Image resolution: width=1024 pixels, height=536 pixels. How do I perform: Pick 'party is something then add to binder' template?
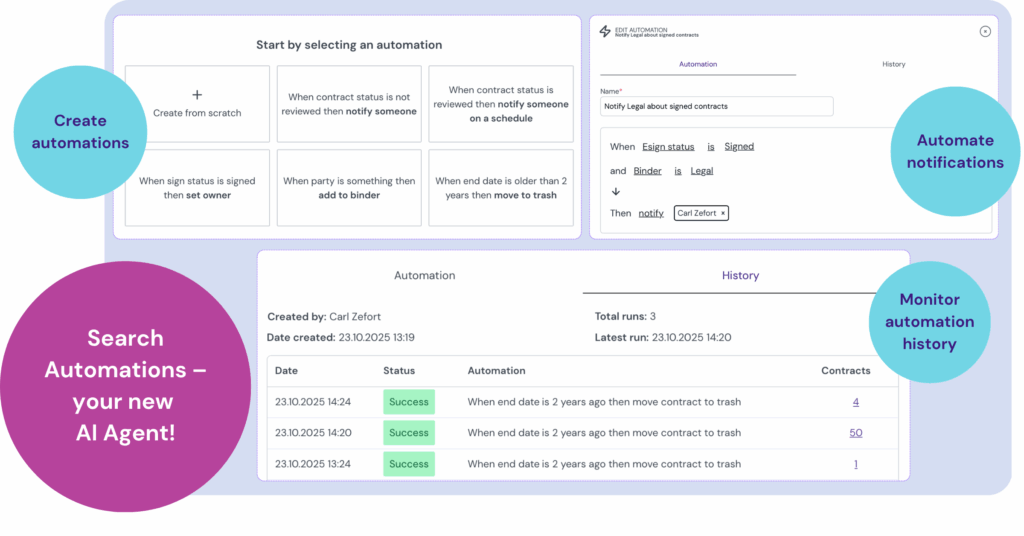tap(349, 188)
